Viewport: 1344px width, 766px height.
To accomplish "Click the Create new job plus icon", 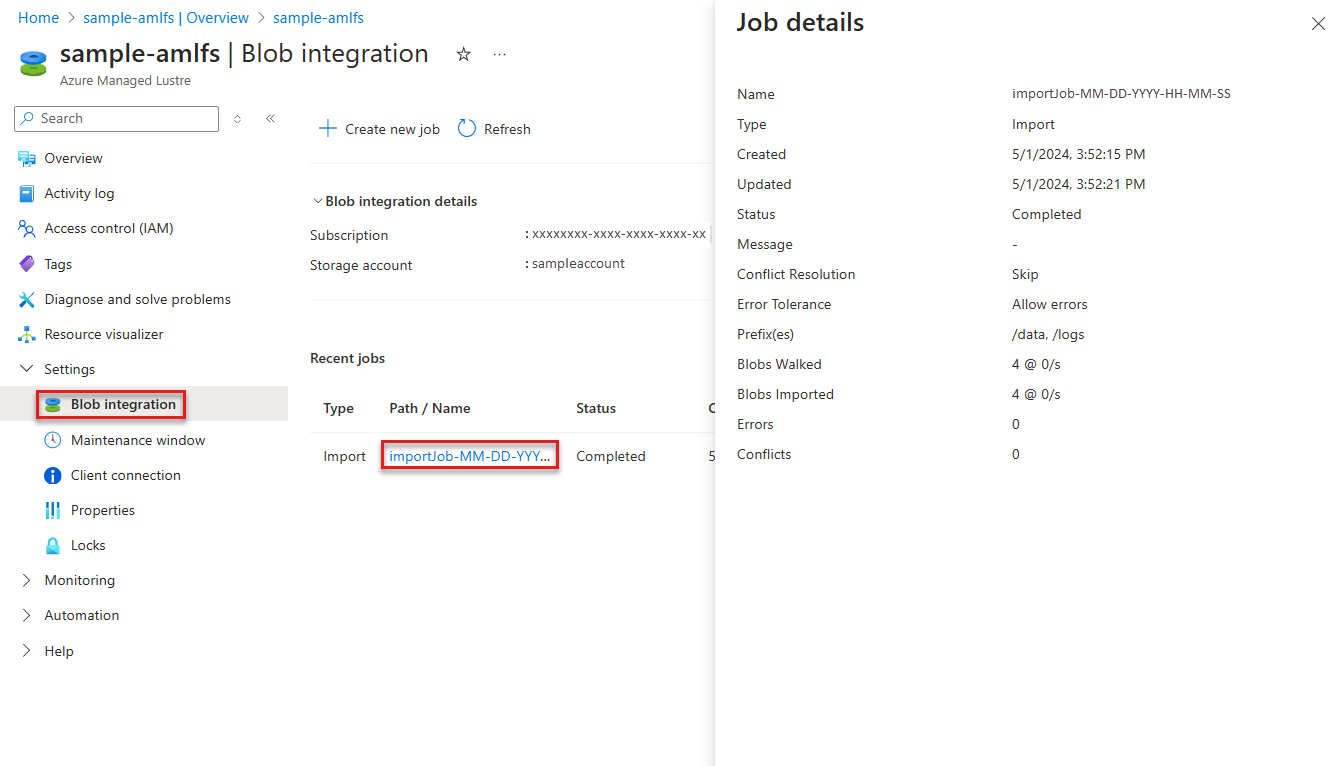I will (x=327, y=129).
